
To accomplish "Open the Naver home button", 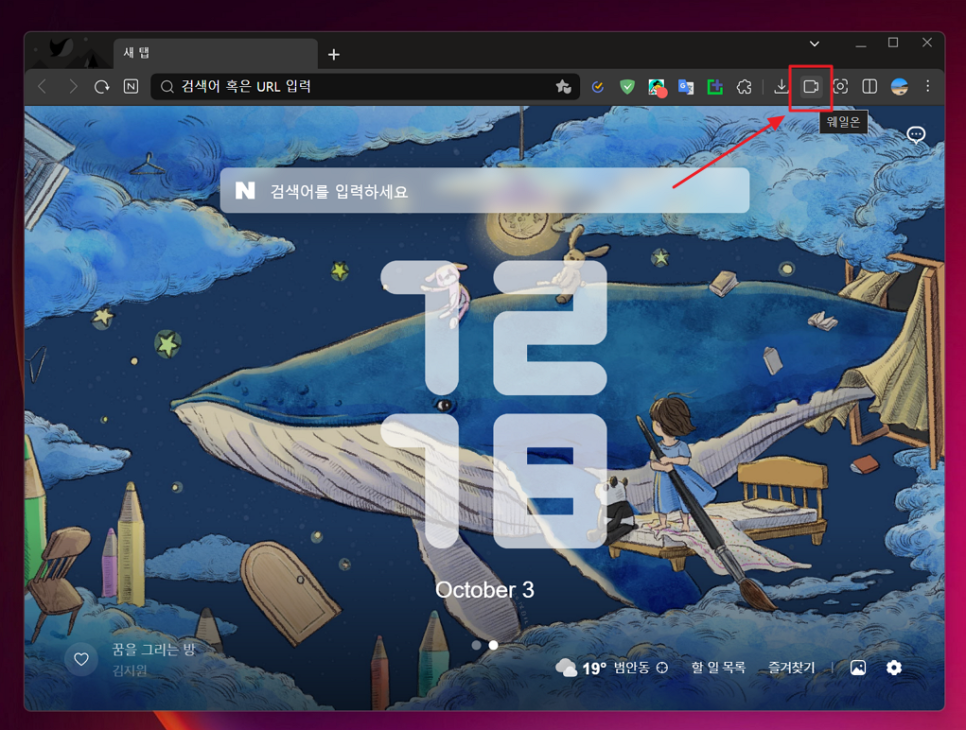I will click(x=131, y=87).
